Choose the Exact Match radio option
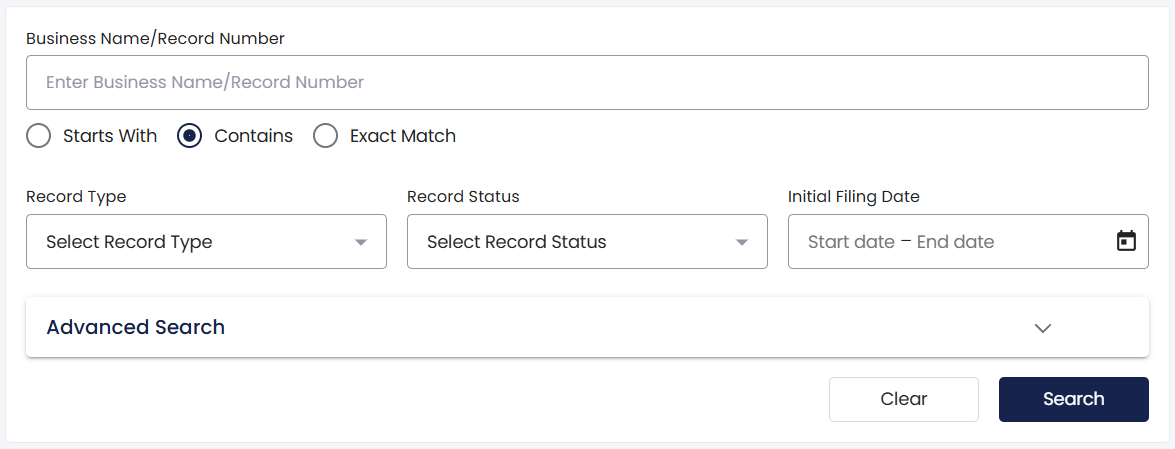The image size is (1175, 449). pyautogui.click(x=325, y=136)
